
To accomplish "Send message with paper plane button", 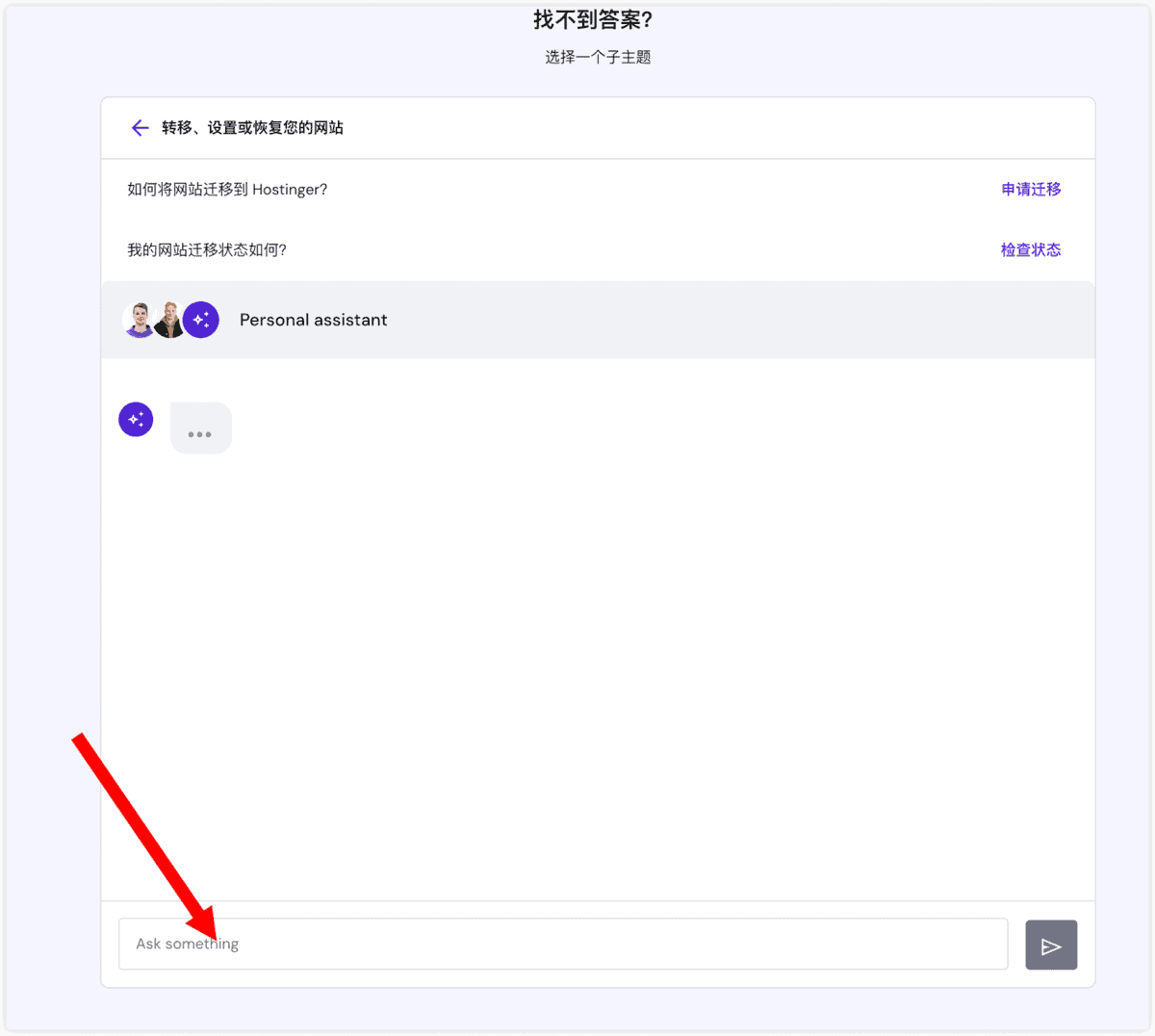I will (x=1051, y=945).
